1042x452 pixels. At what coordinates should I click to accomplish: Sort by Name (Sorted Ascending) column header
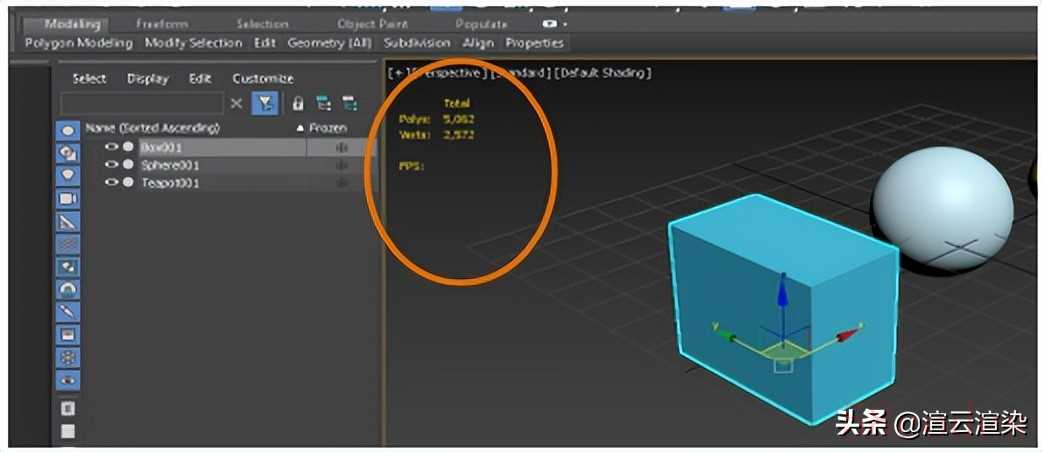152,128
